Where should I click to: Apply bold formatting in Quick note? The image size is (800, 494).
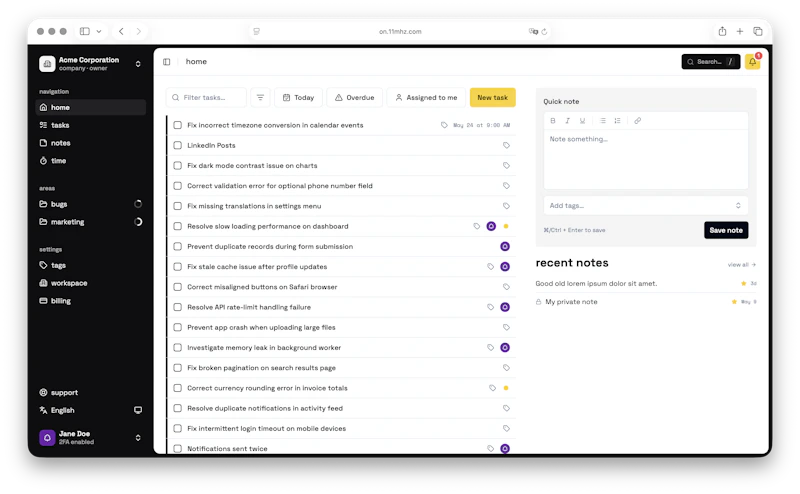click(x=553, y=121)
